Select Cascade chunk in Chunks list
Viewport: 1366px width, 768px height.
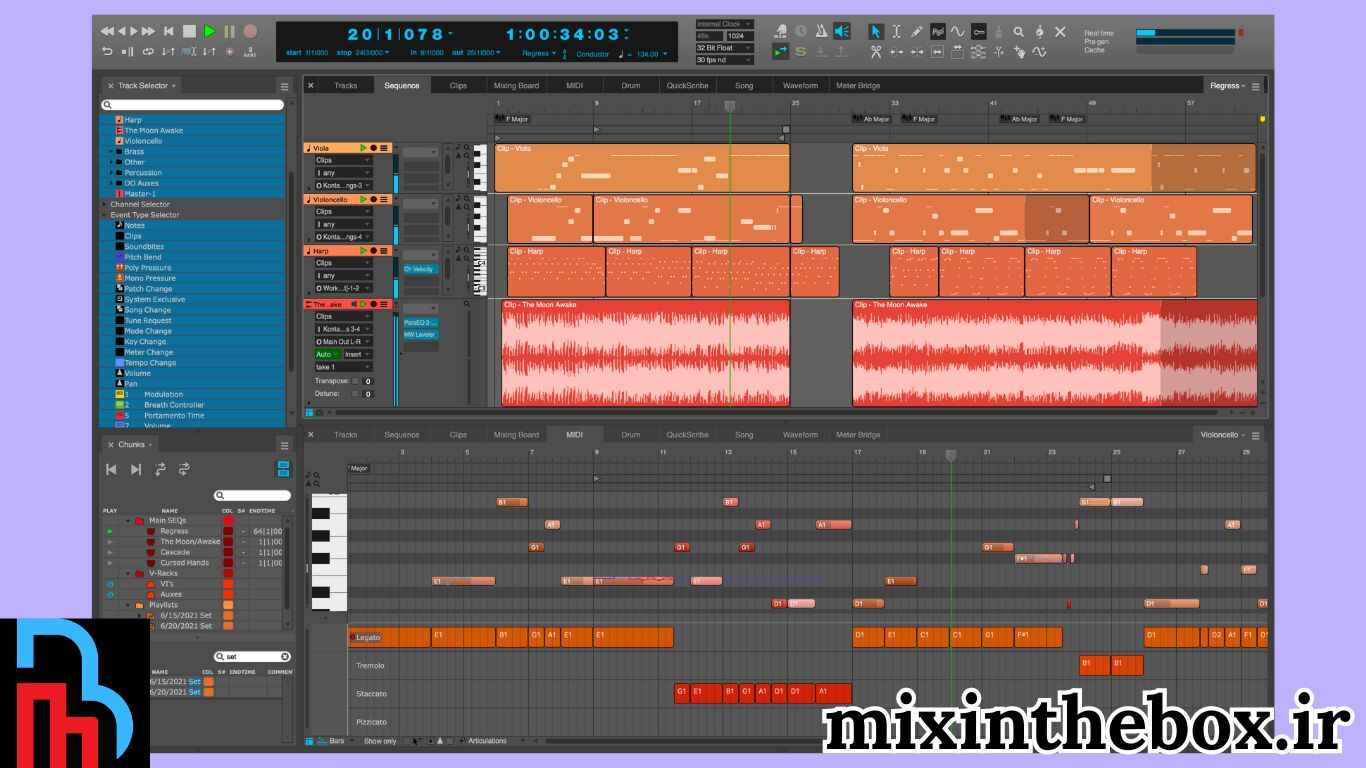[x=174, y=552]
